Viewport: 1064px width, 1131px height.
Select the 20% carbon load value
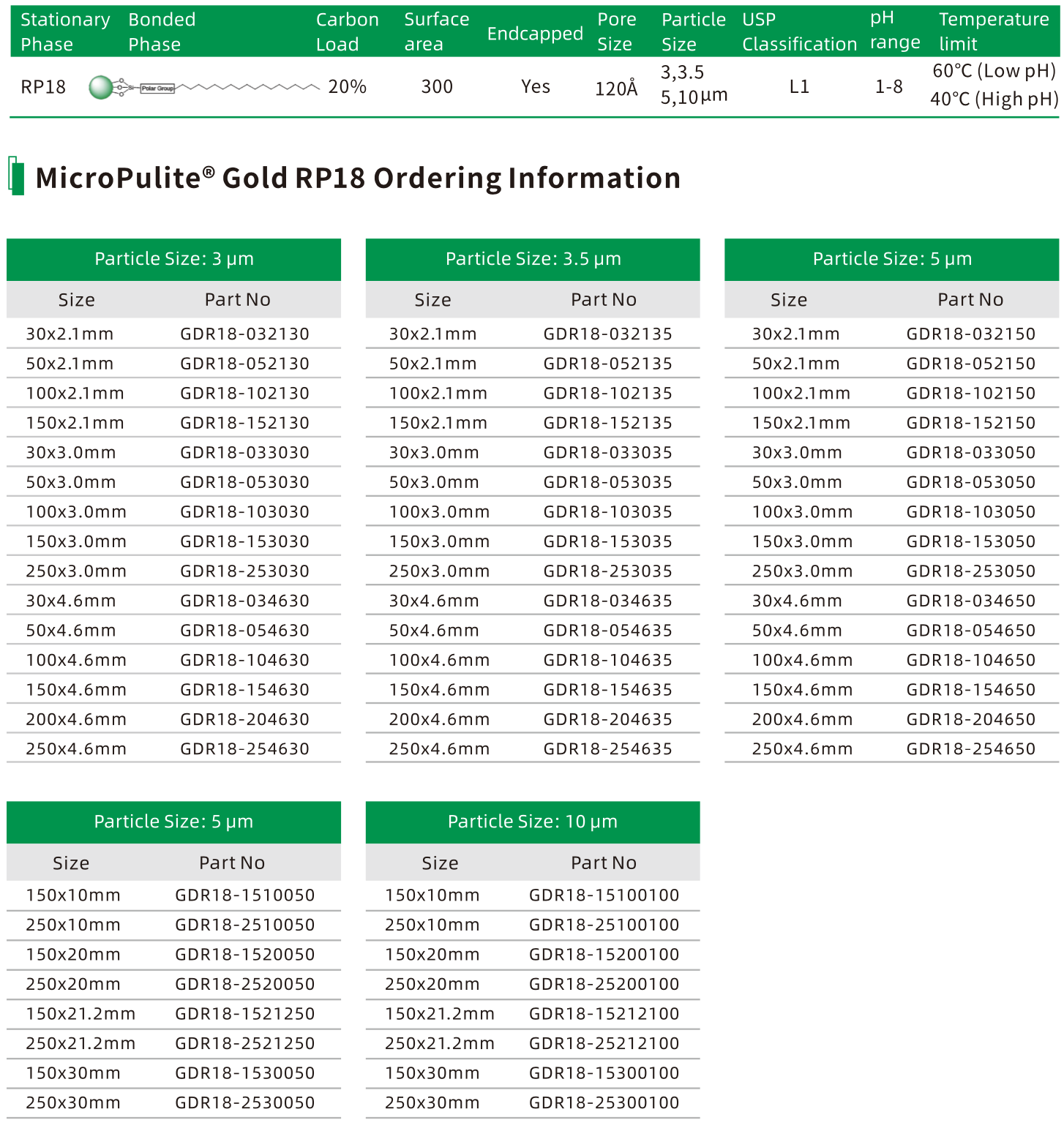tap(347, 86)
